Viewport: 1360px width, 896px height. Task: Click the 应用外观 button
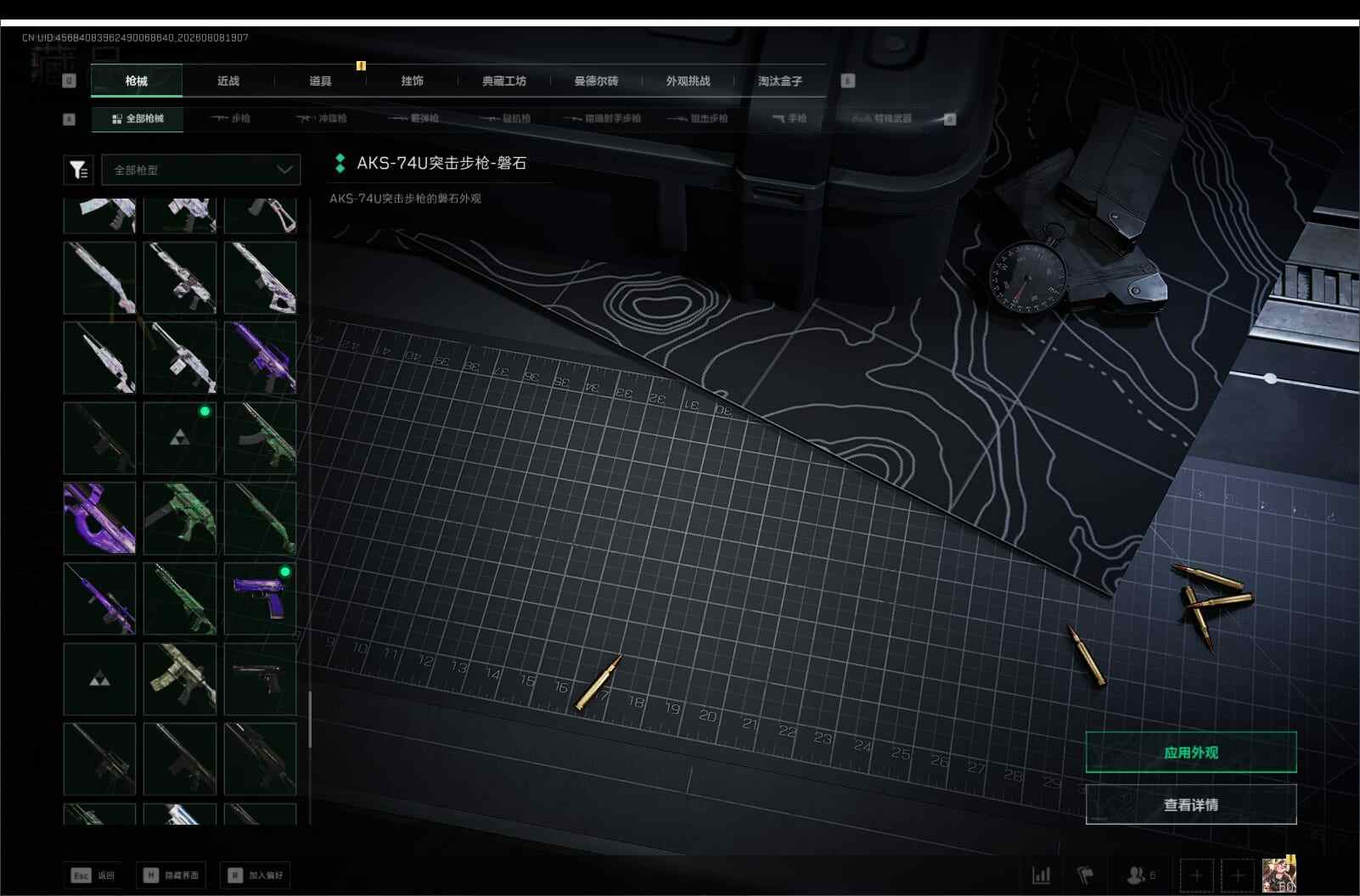[1191, 753]
